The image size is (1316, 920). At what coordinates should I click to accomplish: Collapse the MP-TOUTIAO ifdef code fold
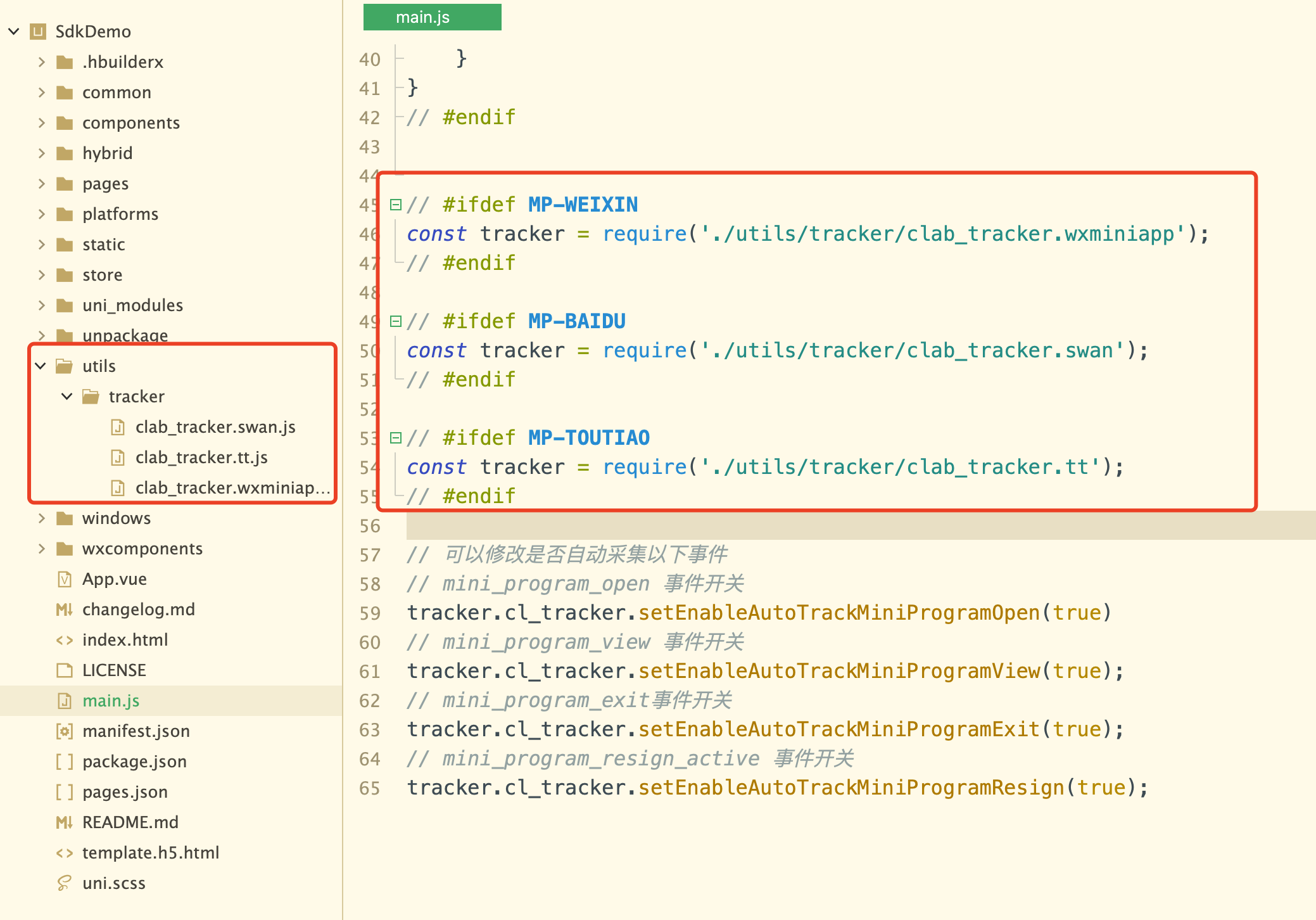[396, 438]
